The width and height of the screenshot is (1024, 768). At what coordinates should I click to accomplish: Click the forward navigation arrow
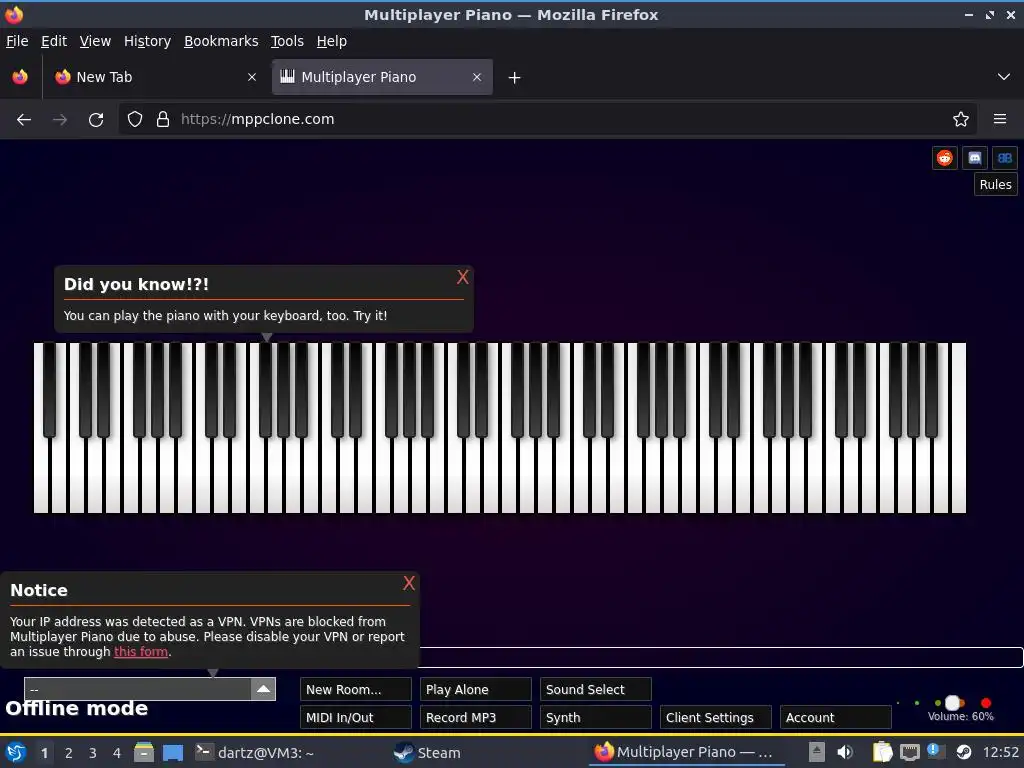tap(60, 120)
